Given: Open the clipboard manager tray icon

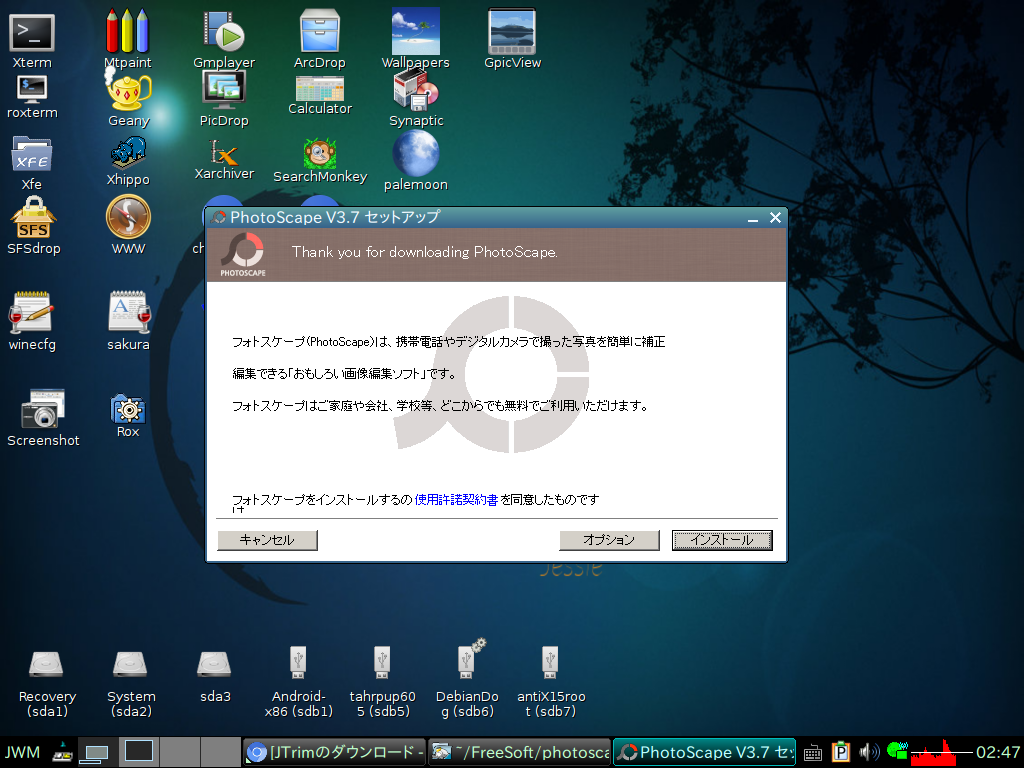Looking at the screenshot, I should click(841, 752).
